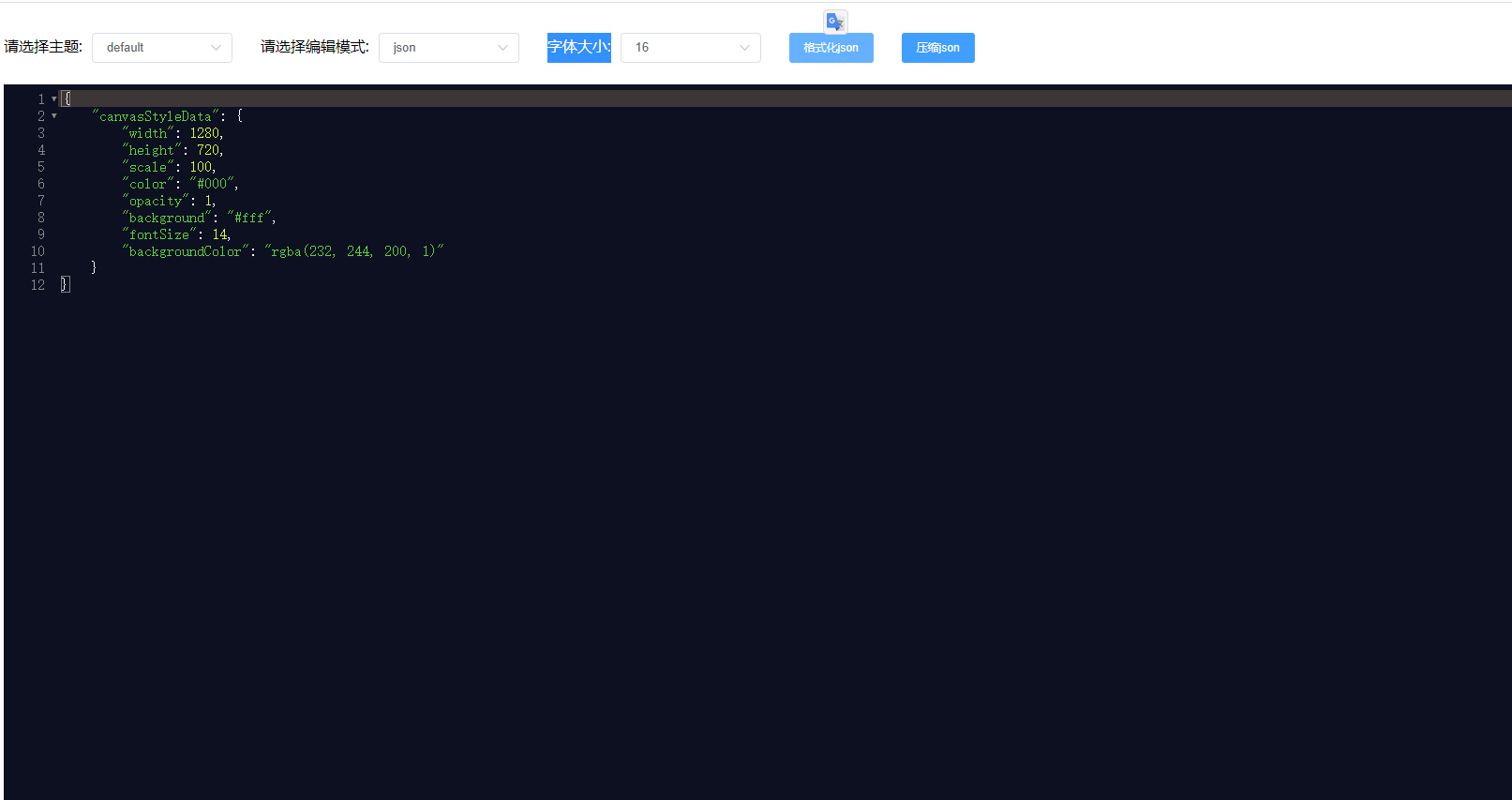Collapse the canvasStyleData fold arrow on line 2
The image size is (1512, 800).
pos(54,115)
